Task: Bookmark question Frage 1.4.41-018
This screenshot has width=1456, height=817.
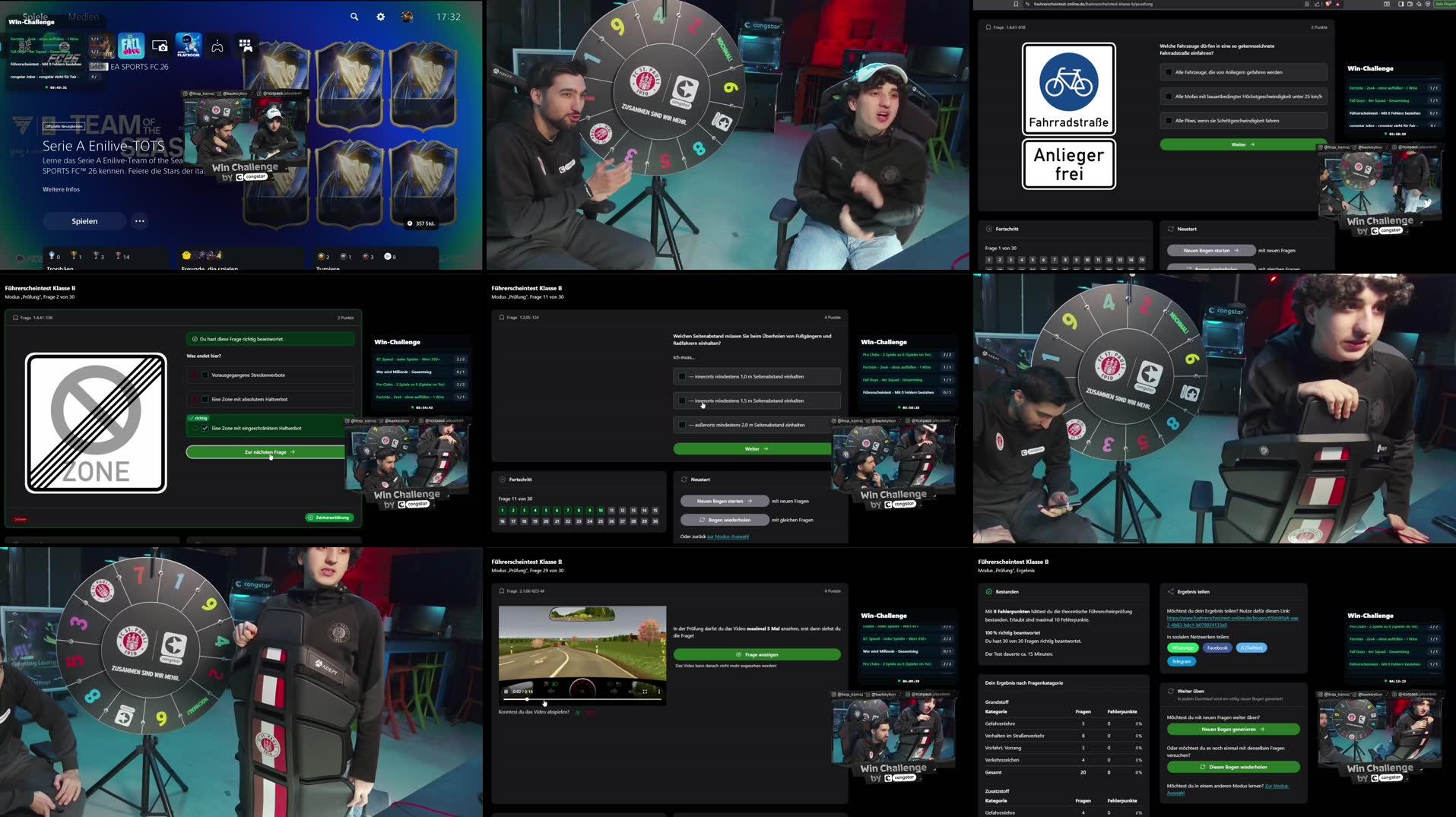Action: [x=988, y=27]
